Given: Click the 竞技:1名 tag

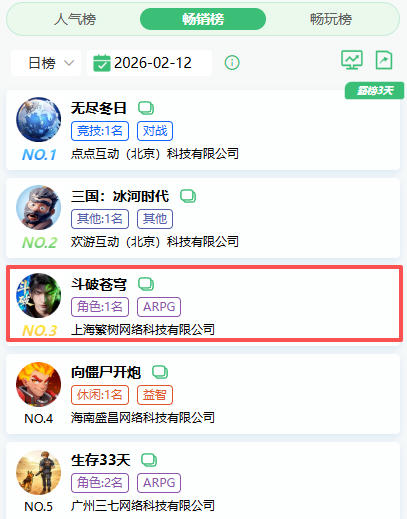Looking at the screenshot, I should click(x=100, y=131).
